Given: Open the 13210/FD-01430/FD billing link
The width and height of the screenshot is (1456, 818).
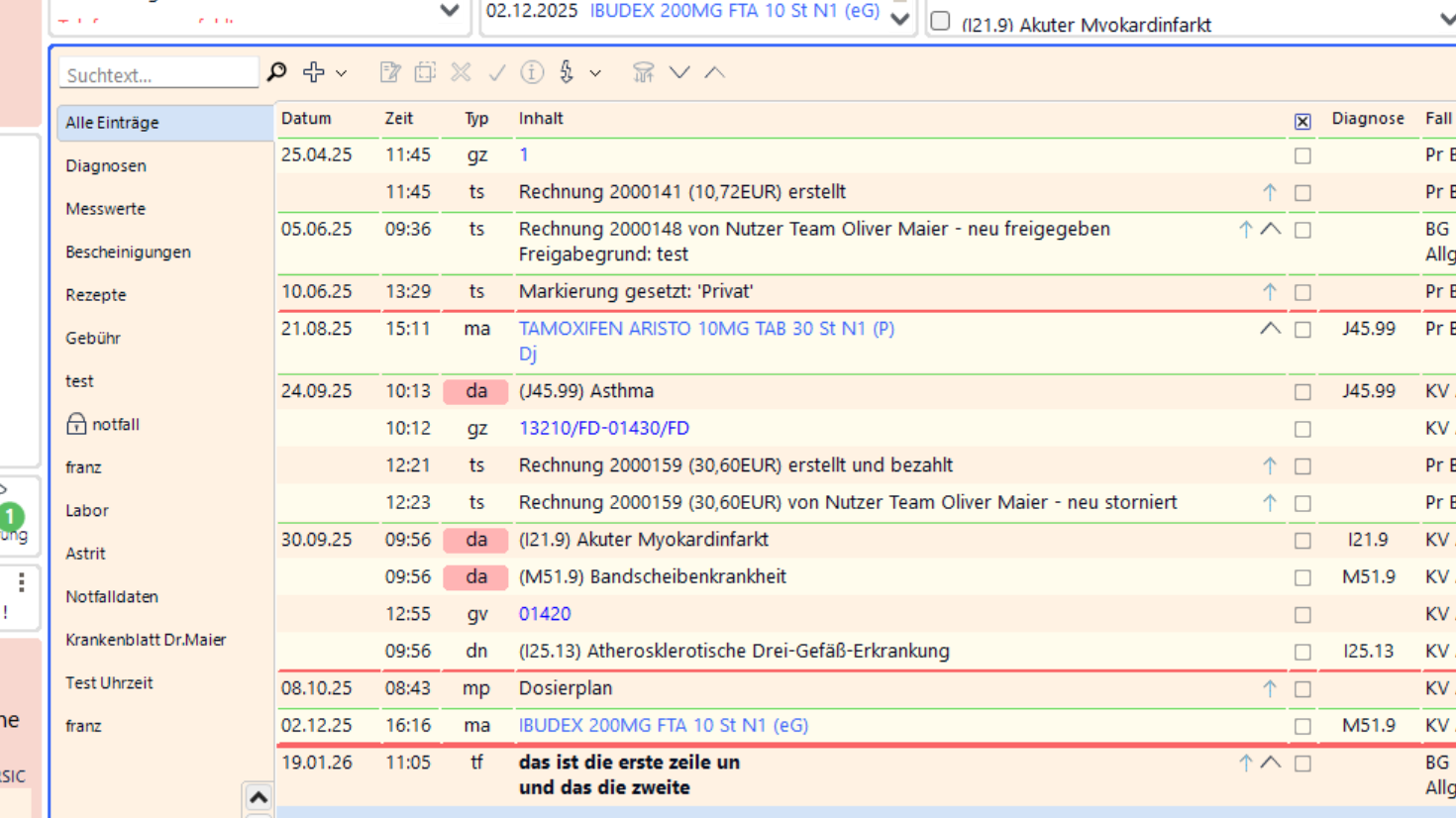Looking at the screenshot, I should coord(603,428).
